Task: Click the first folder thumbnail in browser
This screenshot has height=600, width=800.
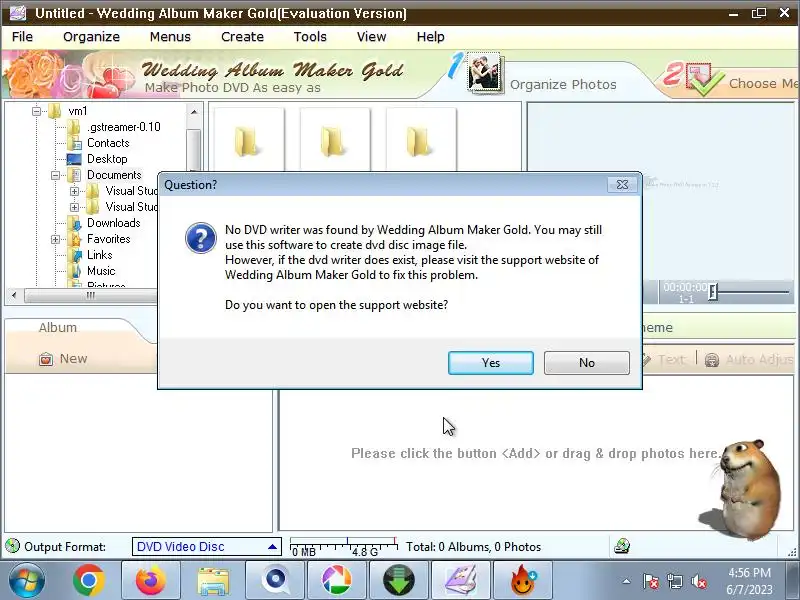Action: tap(248, 140)
